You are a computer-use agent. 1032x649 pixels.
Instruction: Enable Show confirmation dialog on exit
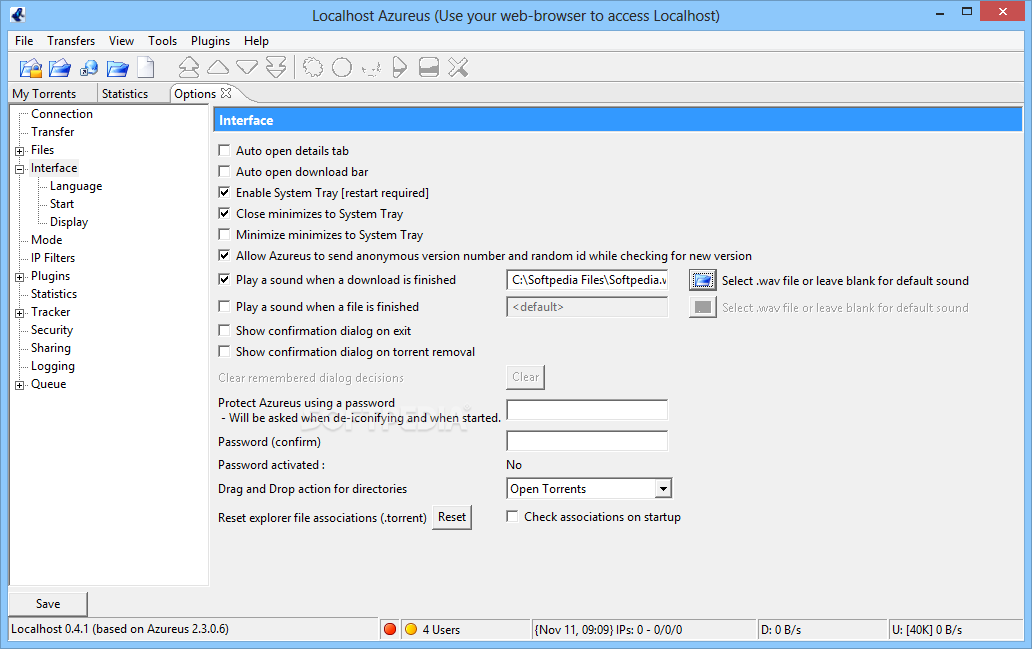(224, 330)
